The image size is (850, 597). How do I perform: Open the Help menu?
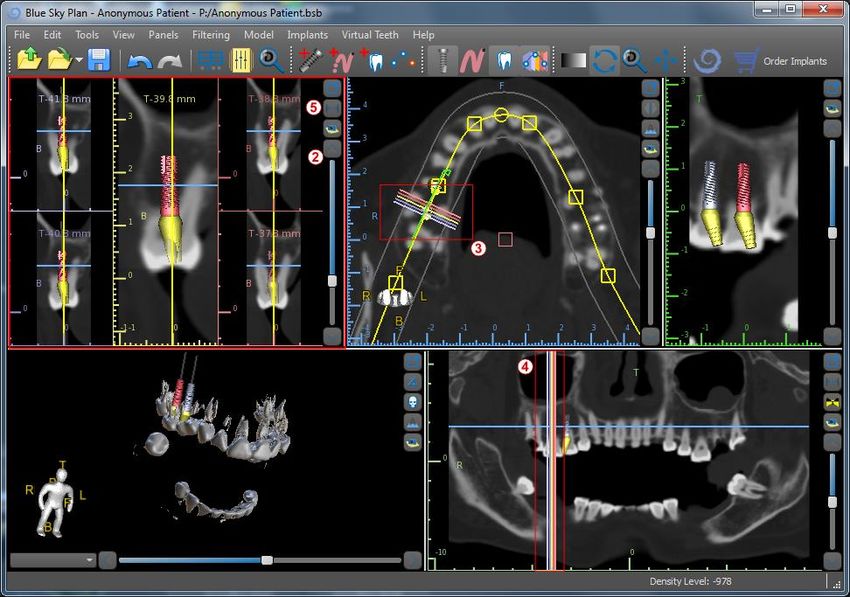coord(423,35)
